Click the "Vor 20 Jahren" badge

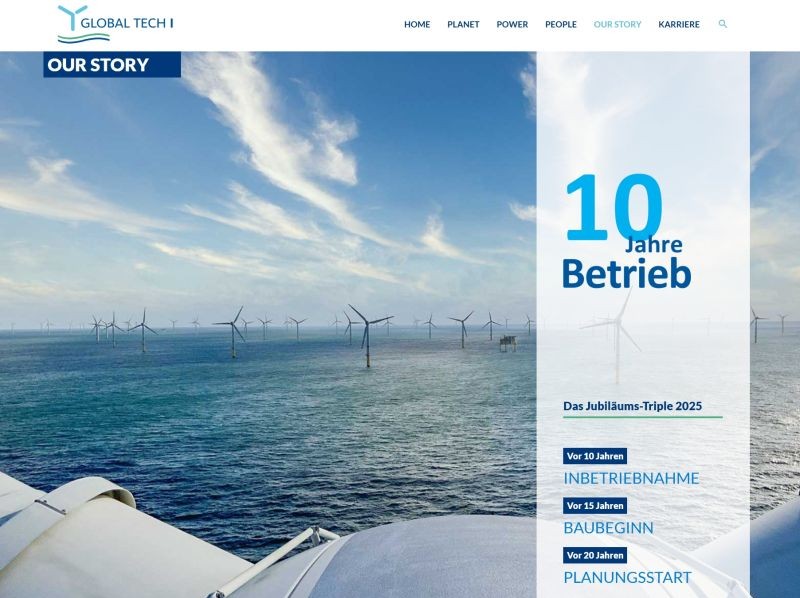pyautogui.click(x=595, y=555)
